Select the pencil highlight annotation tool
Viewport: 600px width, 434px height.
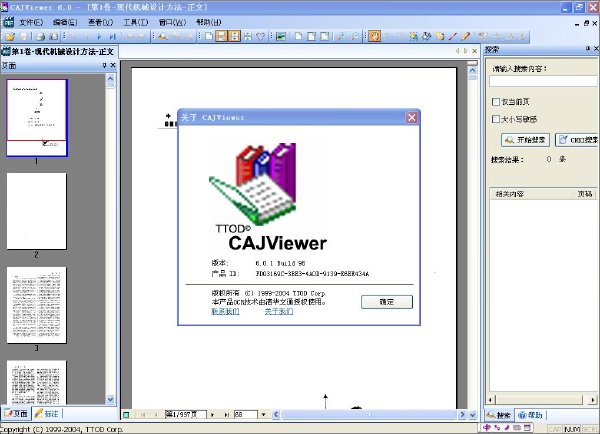(x=466, y=36)
